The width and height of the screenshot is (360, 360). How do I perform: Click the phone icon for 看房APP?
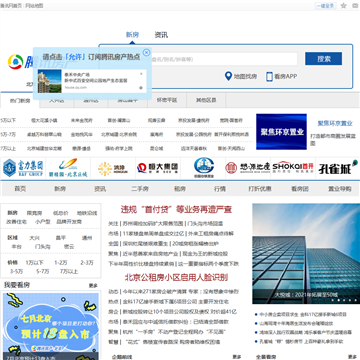pos(269,76)
